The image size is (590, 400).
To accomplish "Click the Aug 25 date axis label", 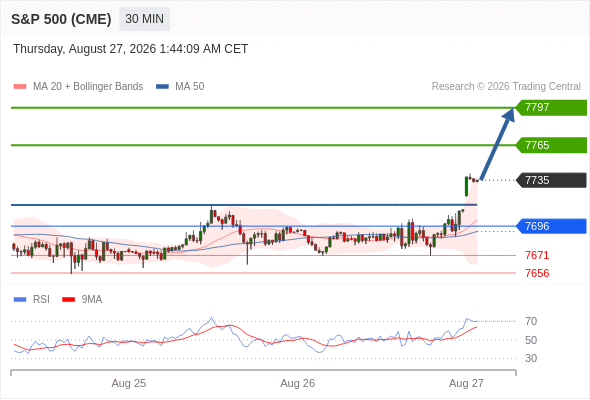I will click(129, 383).
